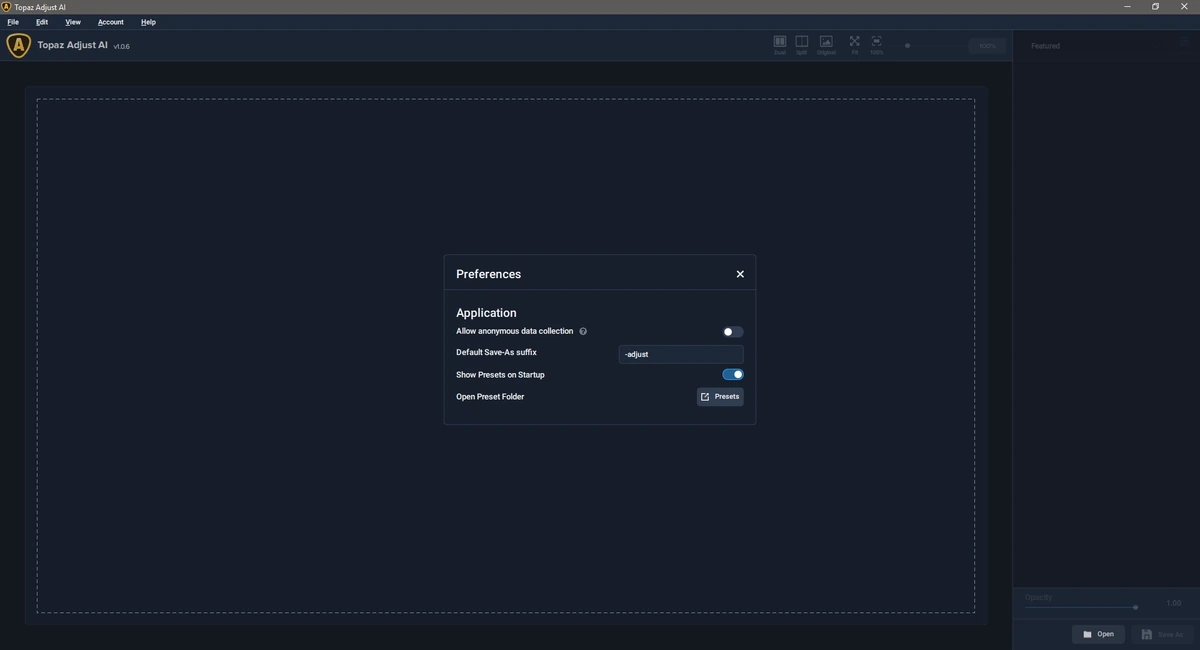Open the Edit menu
Screen dimensions: 1200x650
(42, 22)
